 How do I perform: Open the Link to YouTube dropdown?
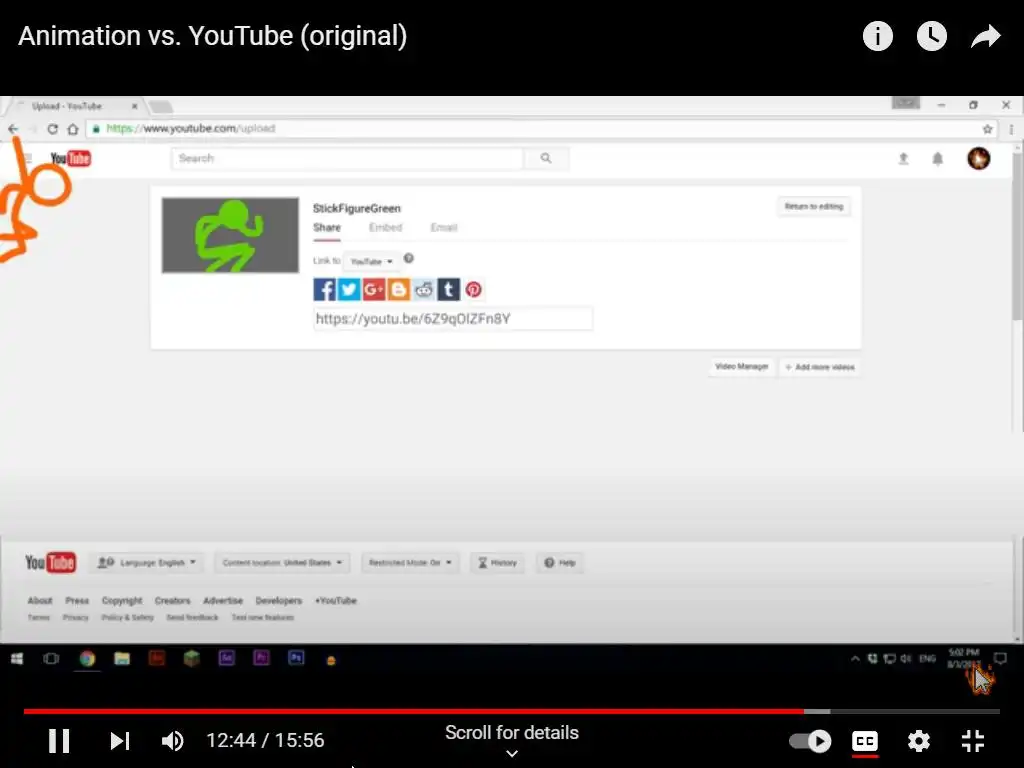pyautogui.click(x=371, y=261)
